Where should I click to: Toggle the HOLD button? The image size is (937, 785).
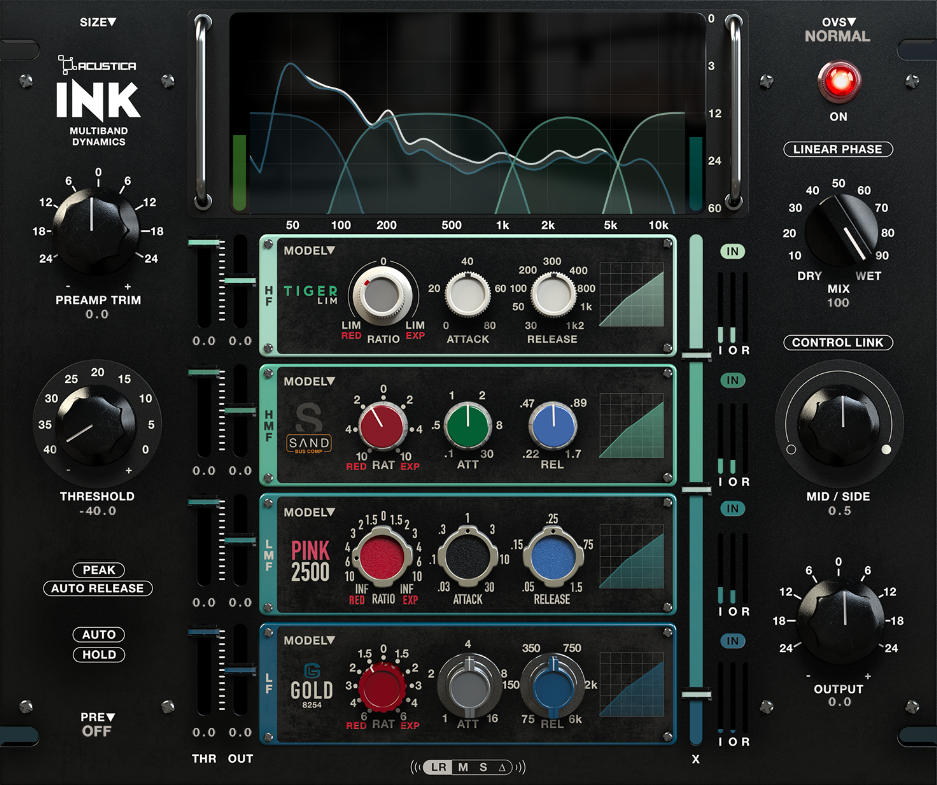pyautogui.click(x=99, y=655)
